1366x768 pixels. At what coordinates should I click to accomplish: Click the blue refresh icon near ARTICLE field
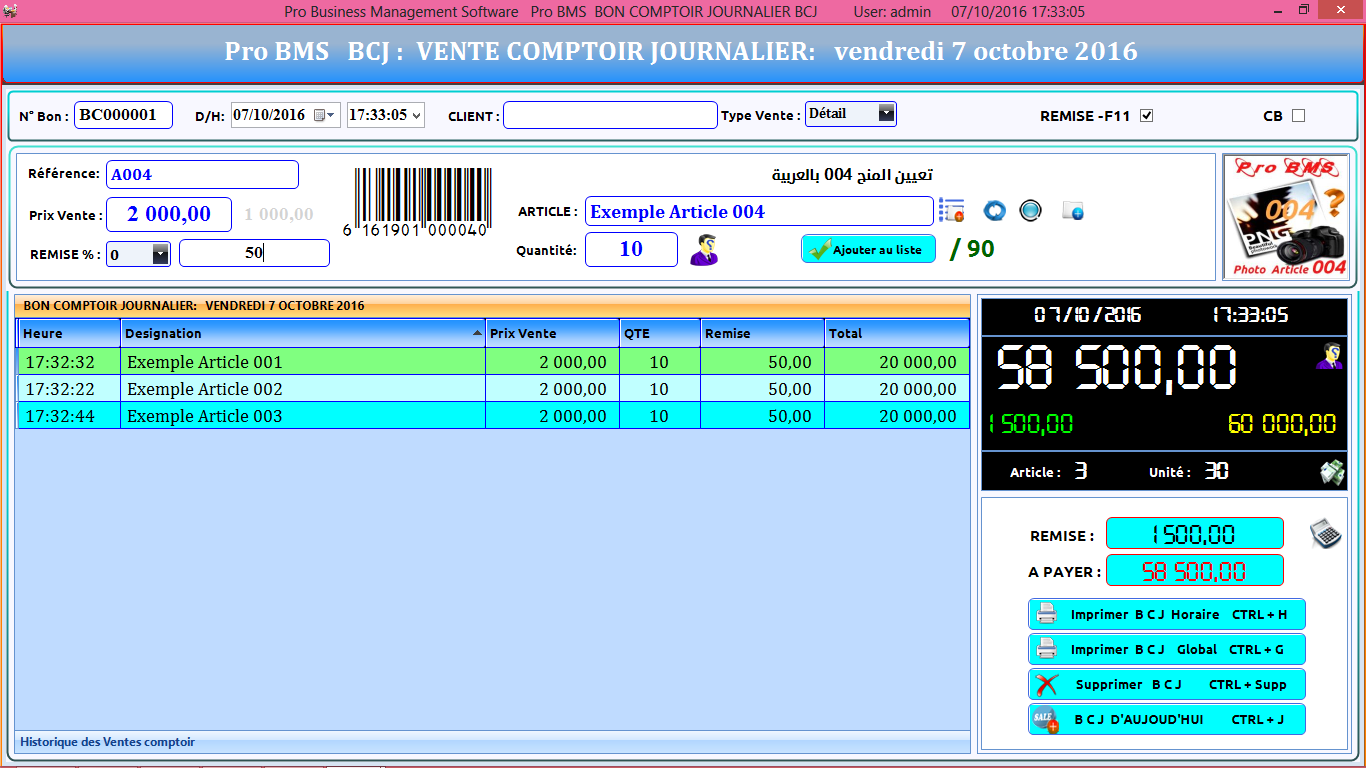pos(994,210)
